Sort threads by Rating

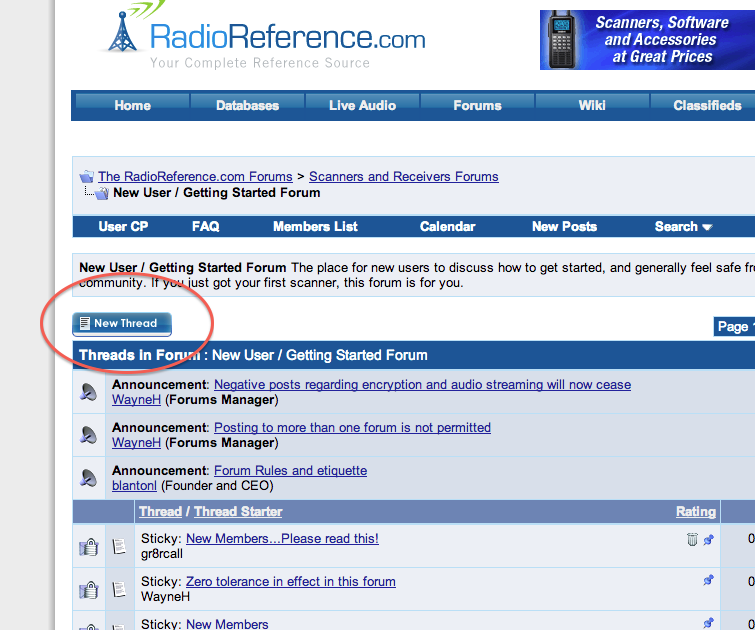[696, 512]
